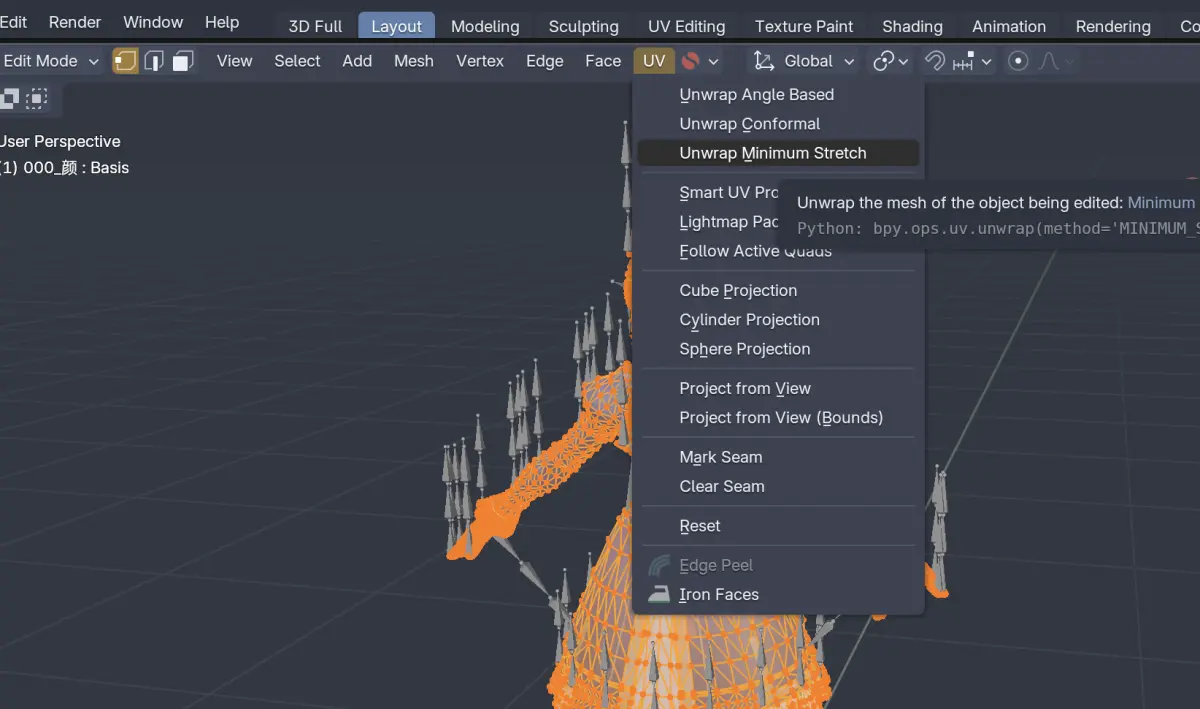Click the pivot point link icon
The height and width of the screenshot is (709, 1200).
[883, 61]
